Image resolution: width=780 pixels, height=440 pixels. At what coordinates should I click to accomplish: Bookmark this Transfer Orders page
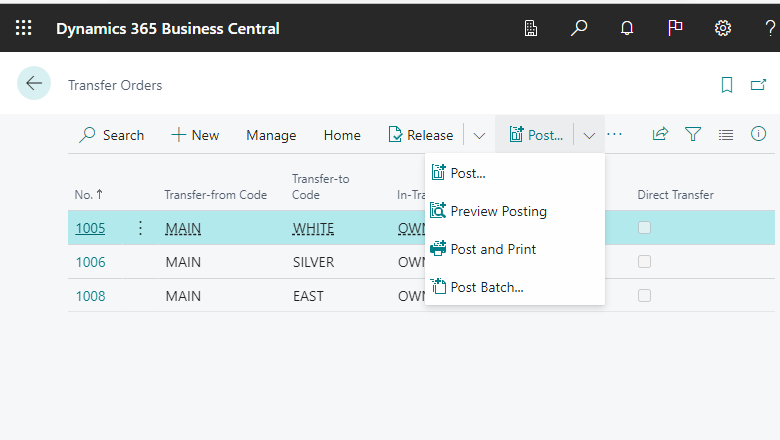[x=727, y=85]
